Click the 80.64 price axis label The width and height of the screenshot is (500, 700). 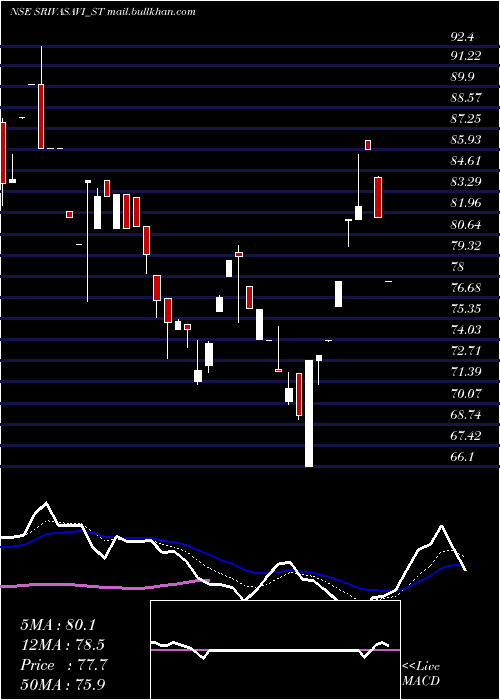tap(466, 225)
